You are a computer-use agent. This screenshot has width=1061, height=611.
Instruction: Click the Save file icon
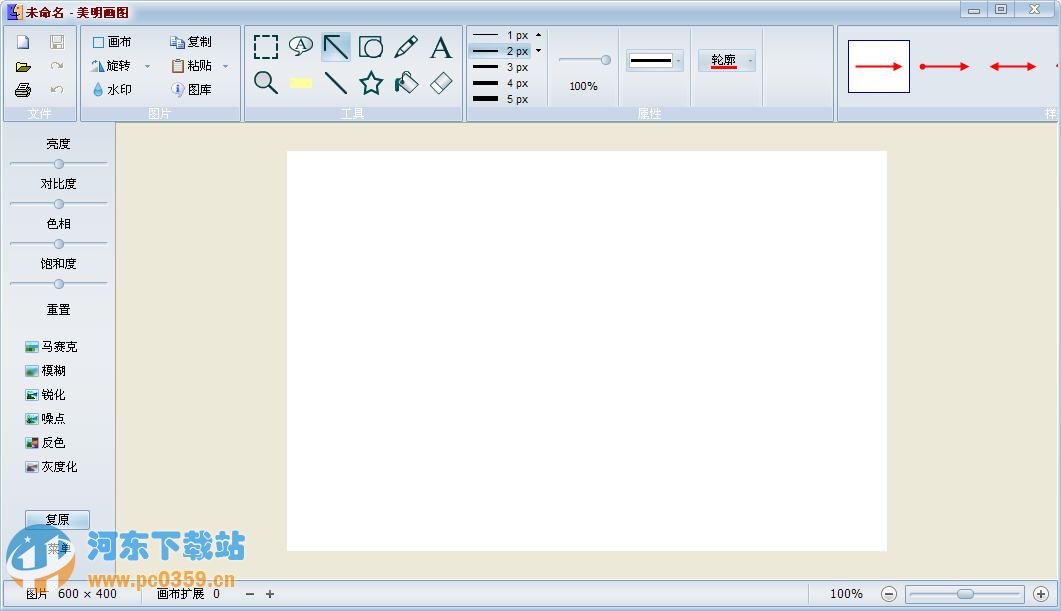pos(57,42)
